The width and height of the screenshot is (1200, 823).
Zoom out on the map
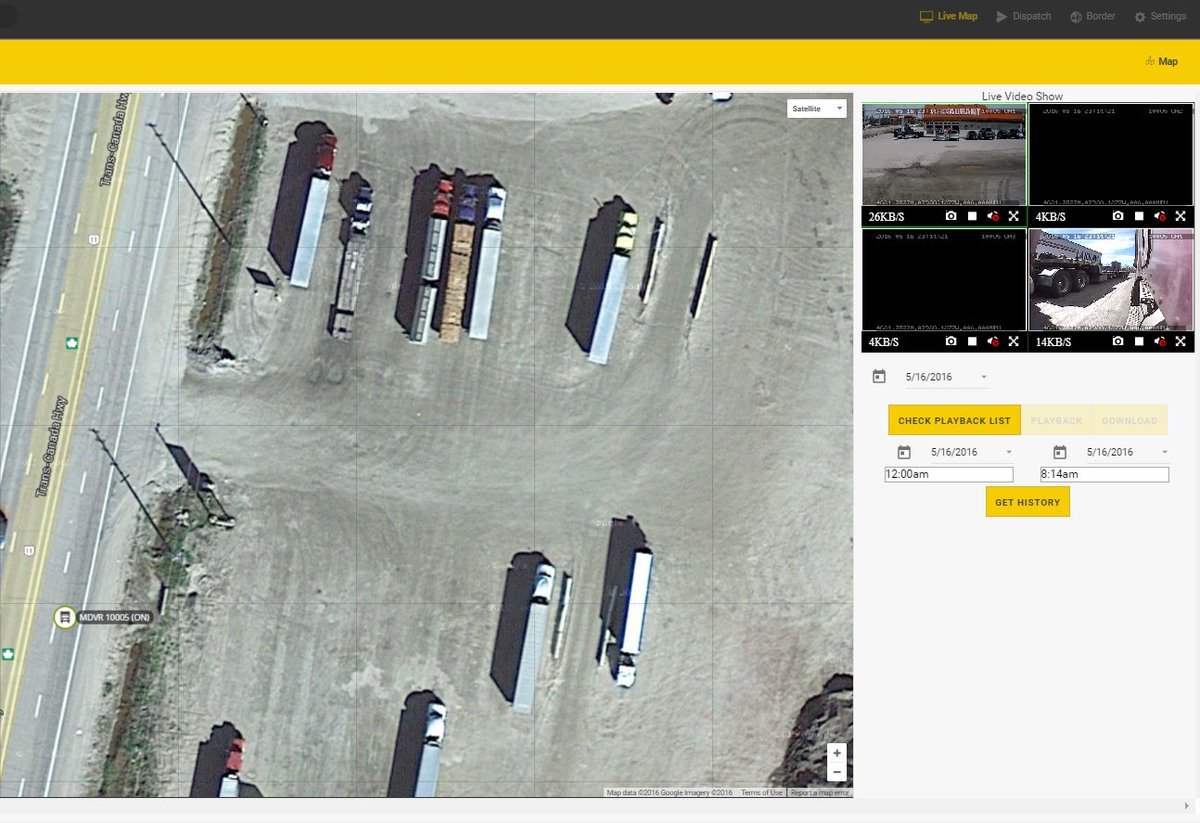[837, 772]
